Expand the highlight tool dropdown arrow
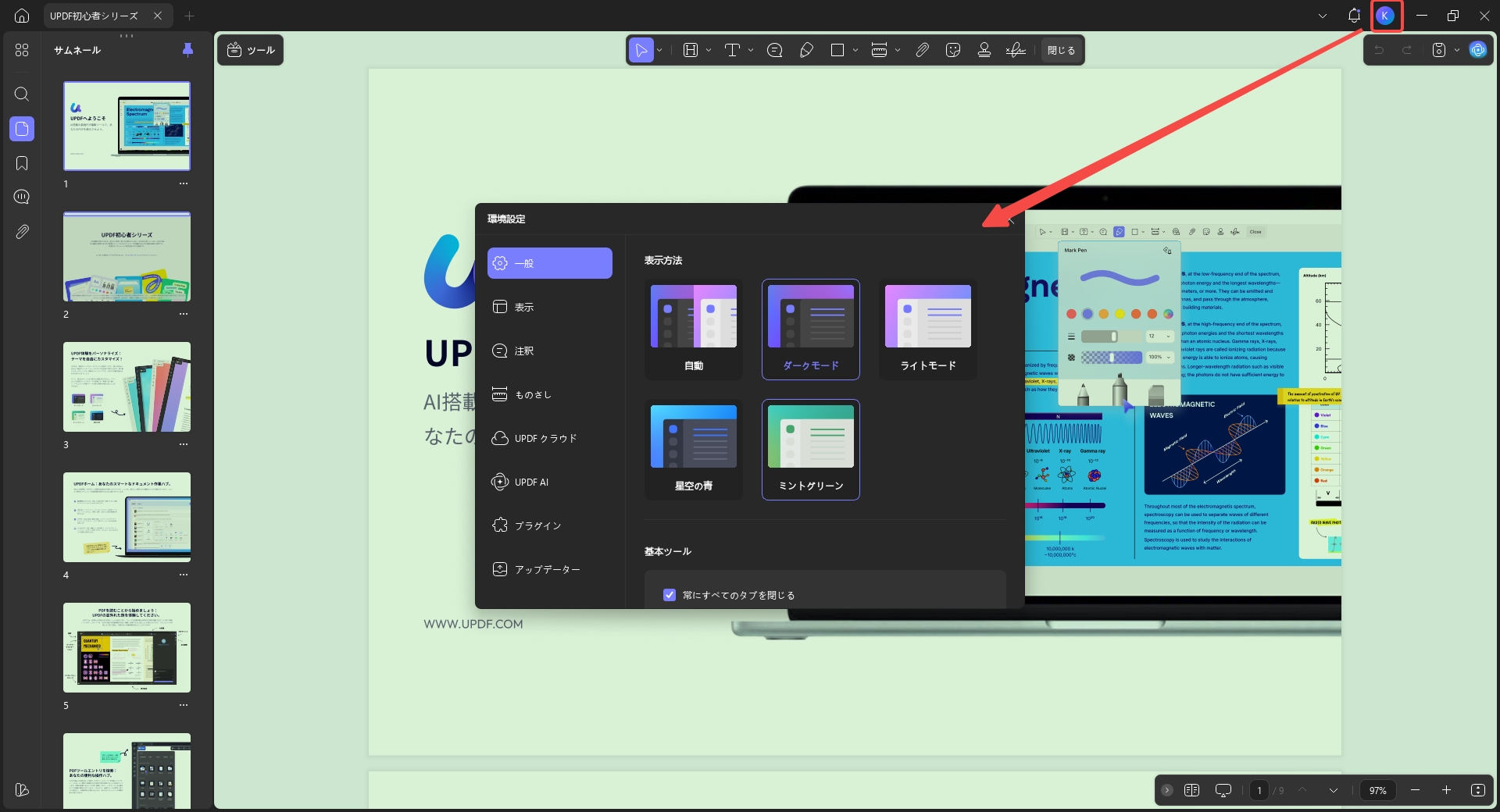This screenshot has height=812, width=1500. tap(709, 50)
